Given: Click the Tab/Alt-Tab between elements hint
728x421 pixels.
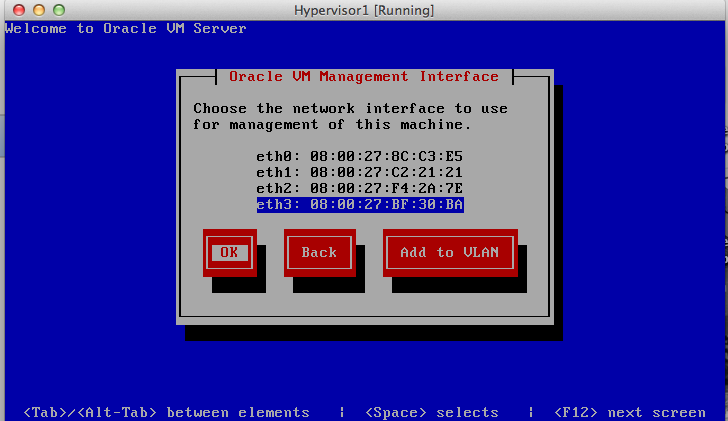Looking at the screenshot, I should coord(166,412).
